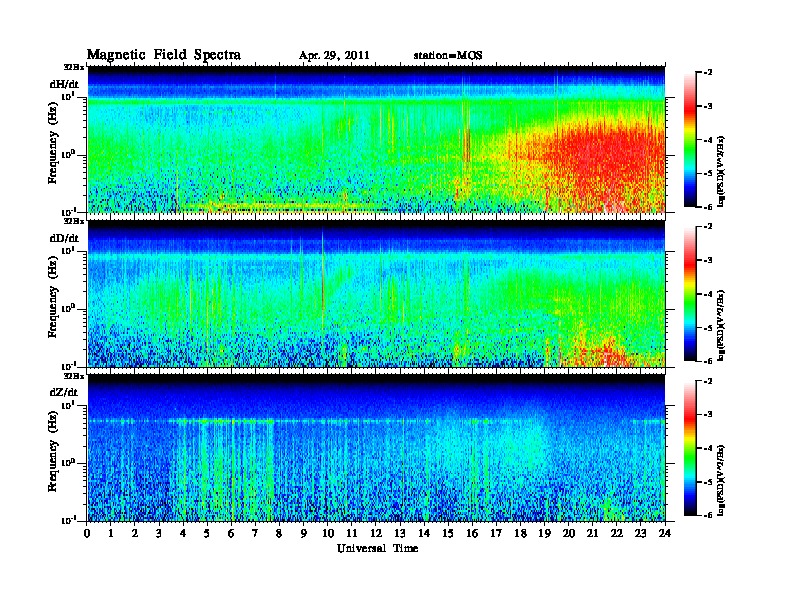Click the dH/dt spectrogram plot

click(x=376, y=139)
